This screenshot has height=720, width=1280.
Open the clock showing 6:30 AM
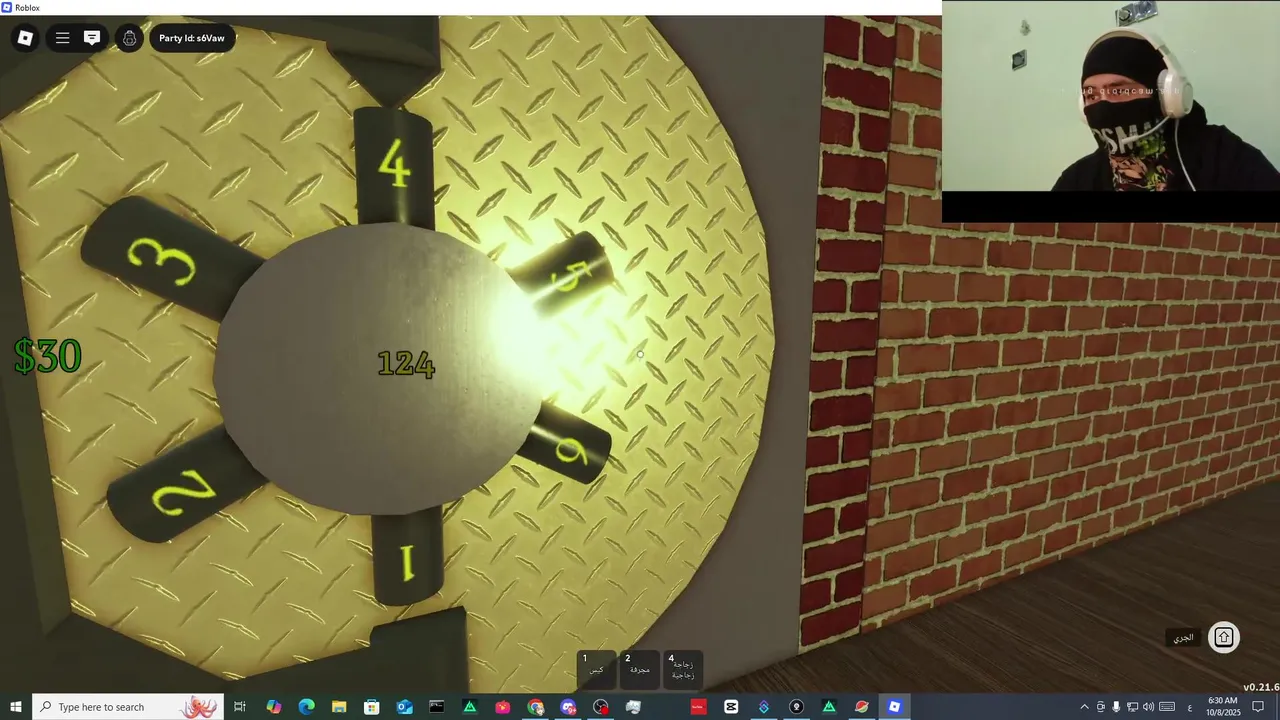point(1222,707)
